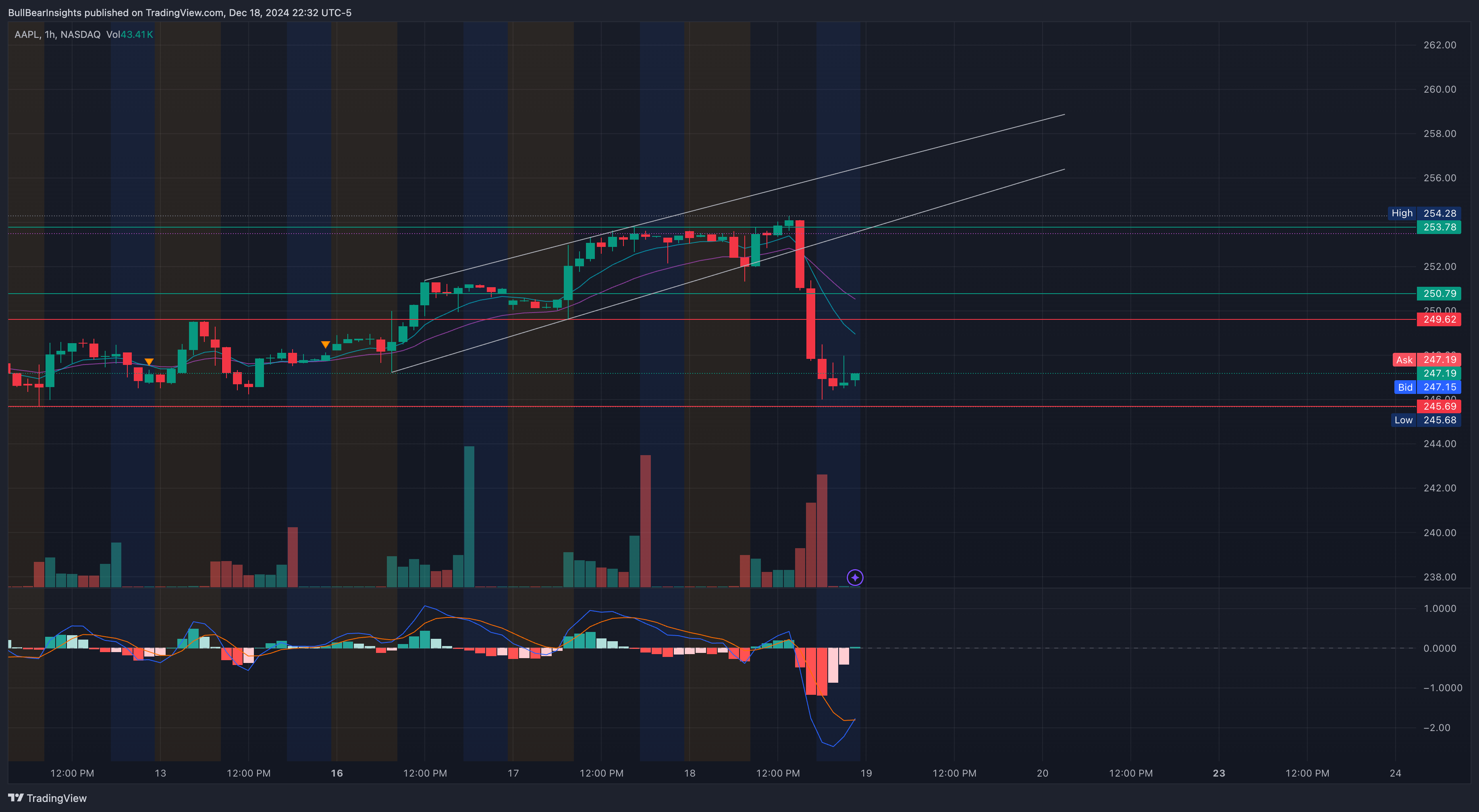Viewport: 1479px width, 812px height.
Task: Click date 19 on the time axis
Action: pyautogui.click(x=866, y=774)
